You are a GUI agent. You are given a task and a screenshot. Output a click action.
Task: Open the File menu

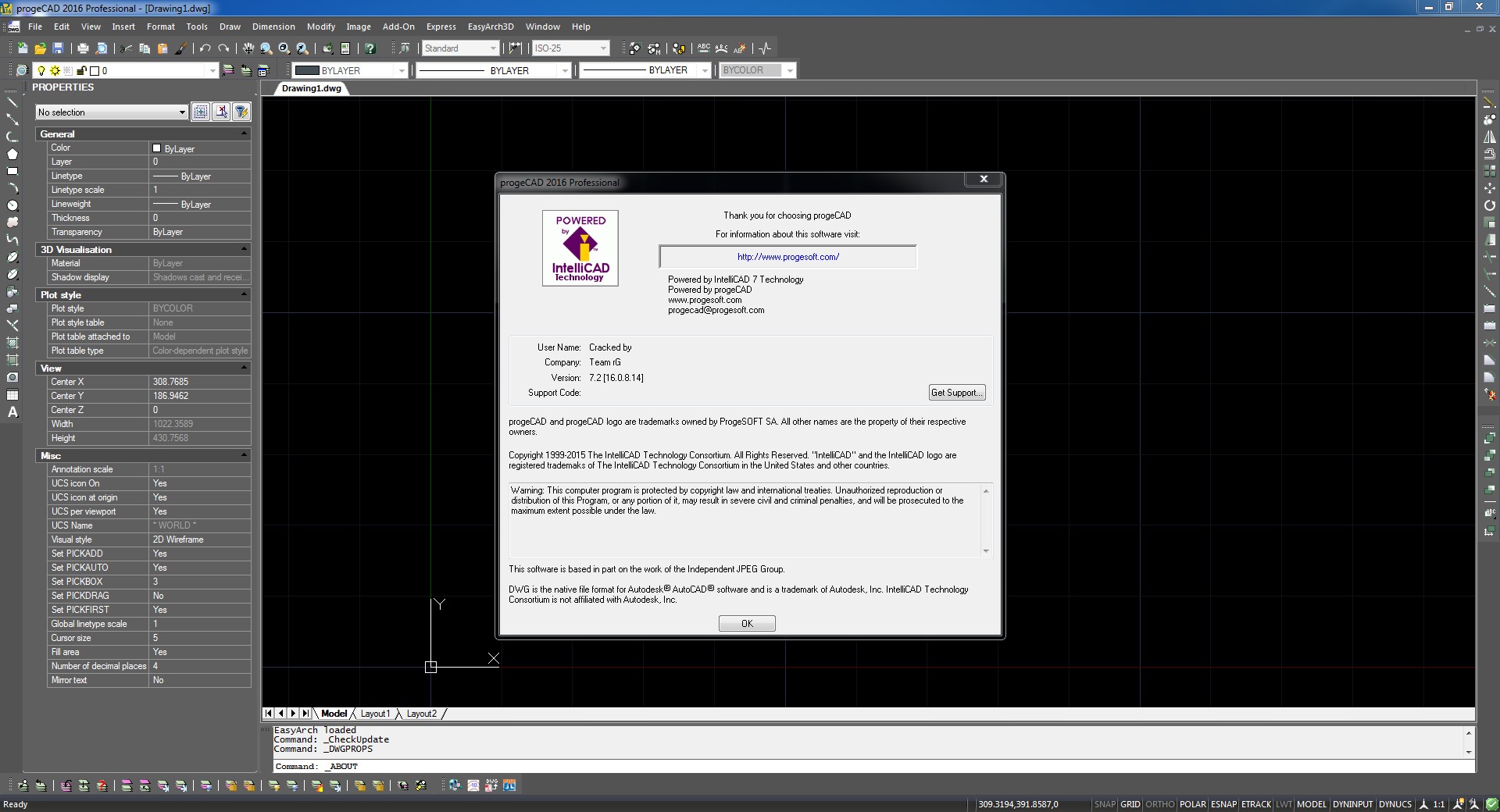click(x=35, y=27)
